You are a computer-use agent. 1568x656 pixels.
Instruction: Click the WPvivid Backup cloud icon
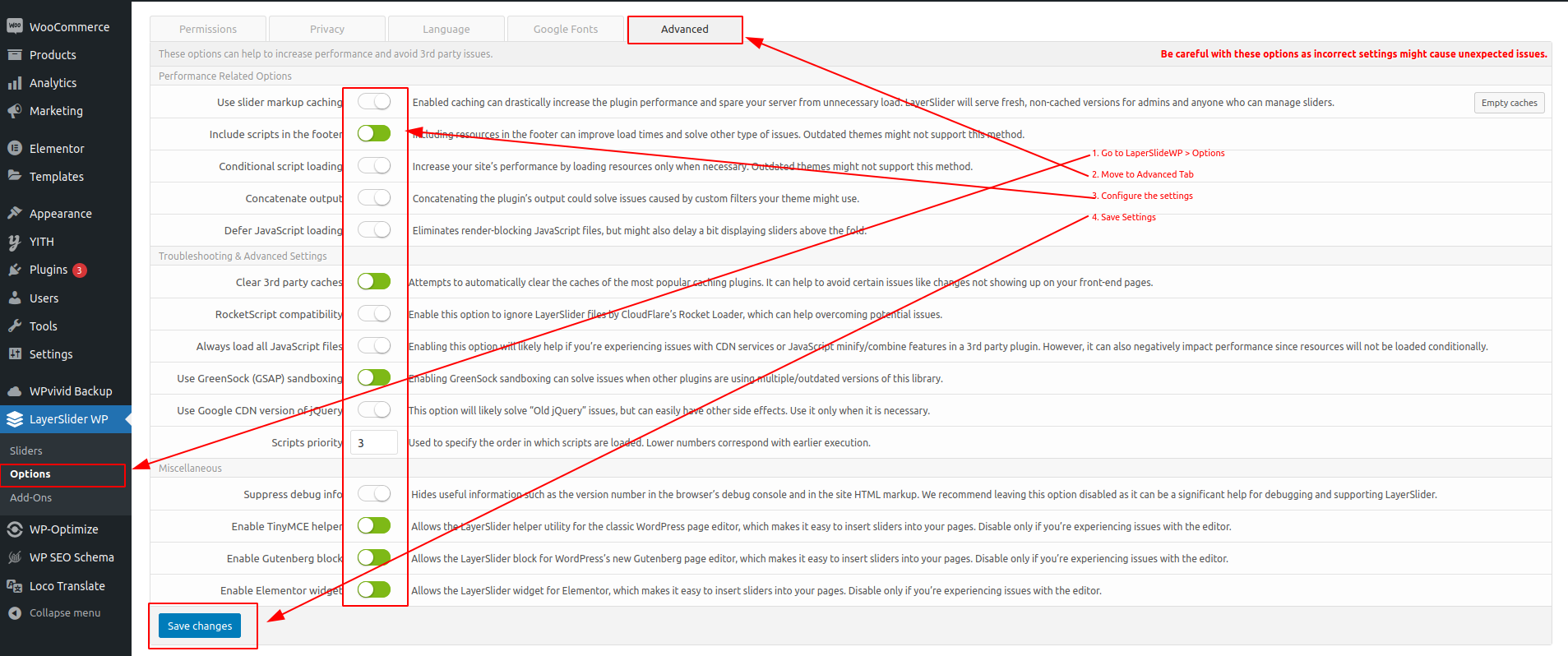(x=15, y=391)
